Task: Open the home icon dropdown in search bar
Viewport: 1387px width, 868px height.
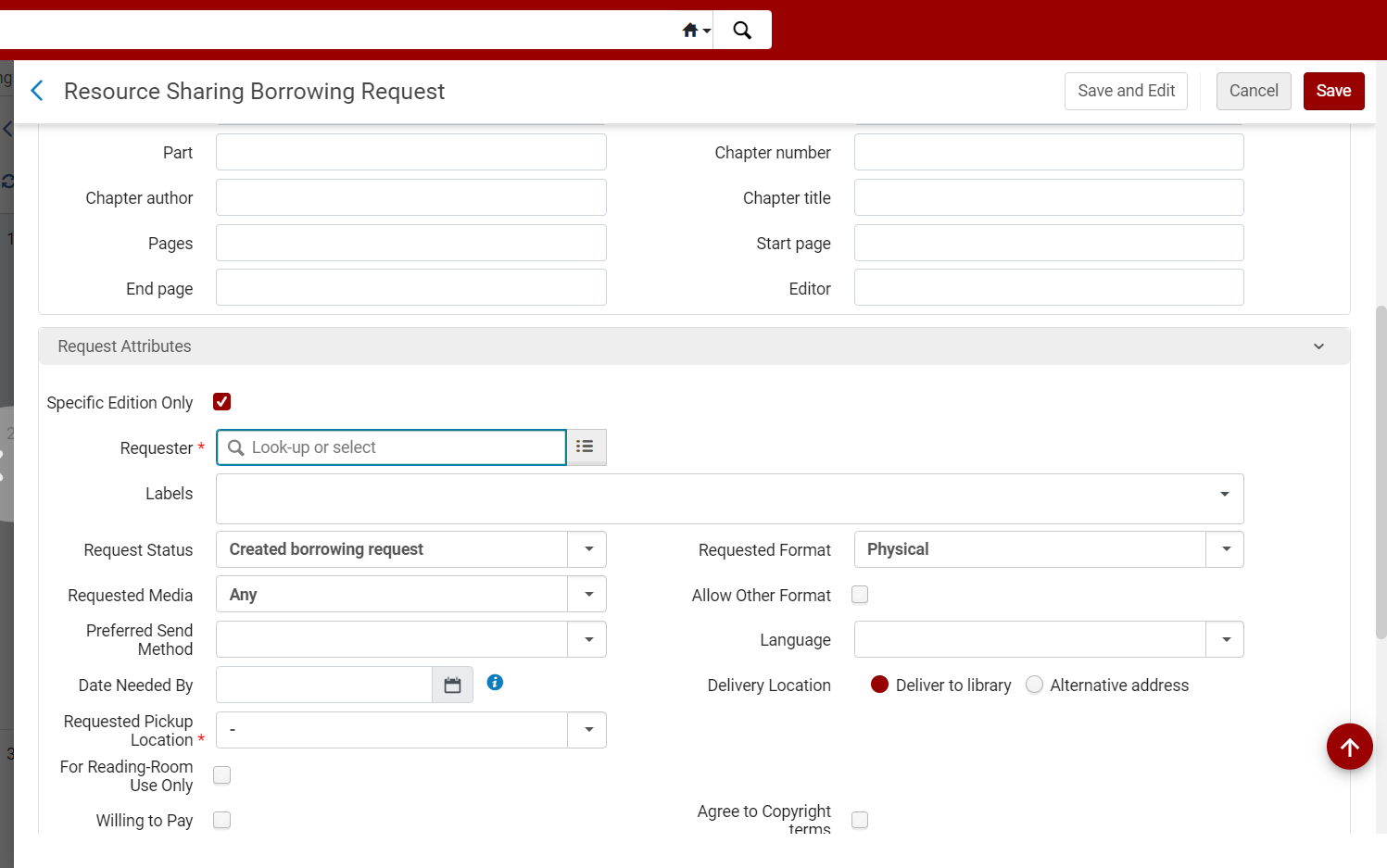Action: point(696,31)
